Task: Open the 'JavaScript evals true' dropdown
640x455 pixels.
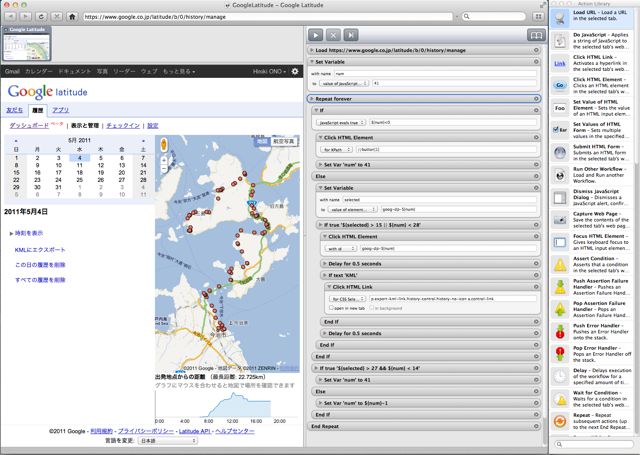Action: point(341,122)
